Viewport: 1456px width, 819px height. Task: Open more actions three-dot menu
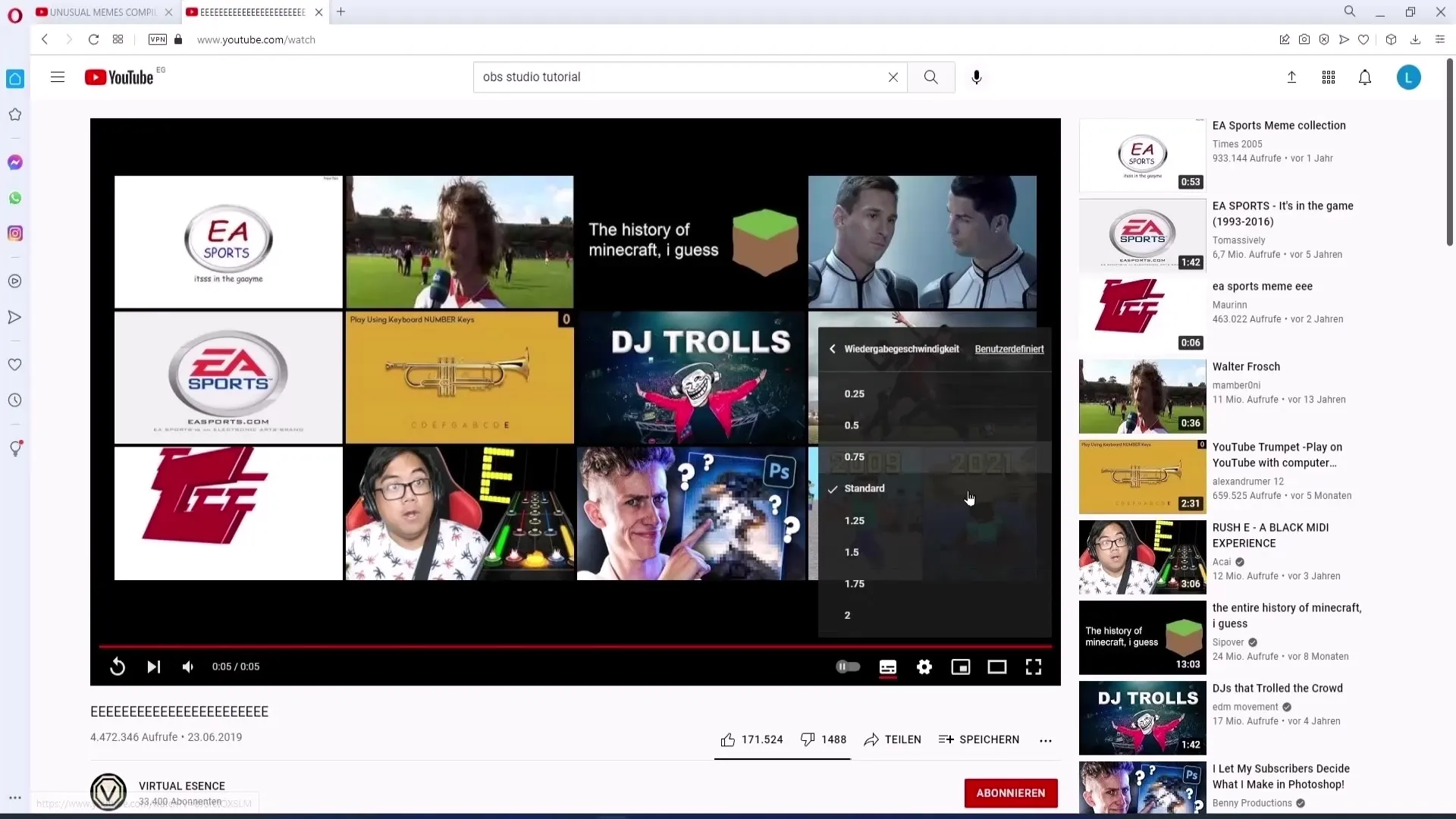click(x=1045, y=740)
